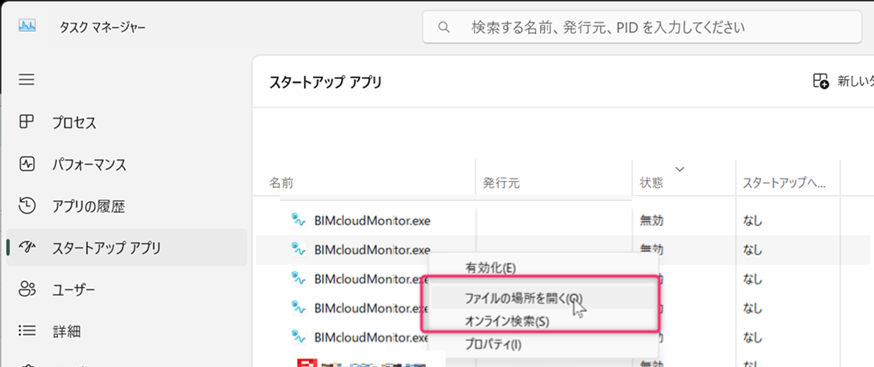Focus the 検索する名前、発行元、PID search field

[642, 27]
